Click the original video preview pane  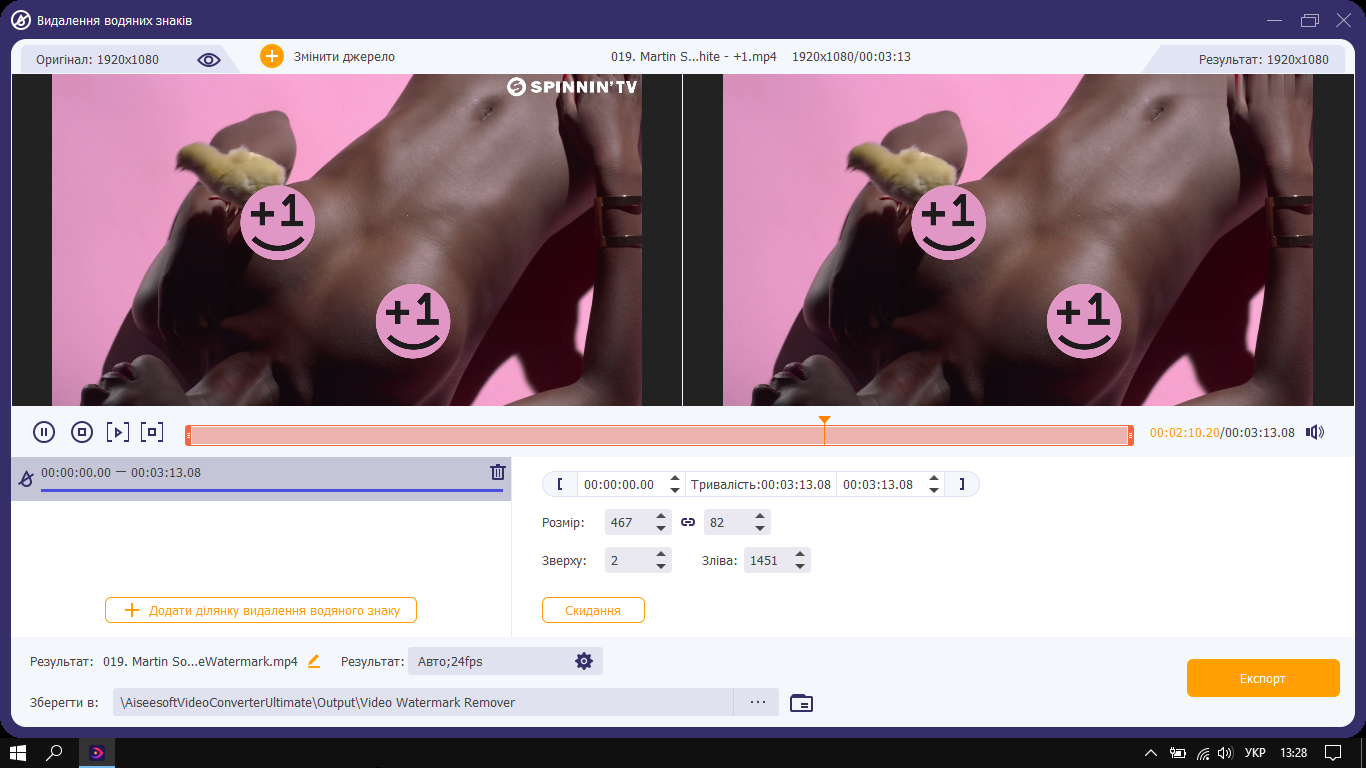pyautogui.click(x=347, y=240)
